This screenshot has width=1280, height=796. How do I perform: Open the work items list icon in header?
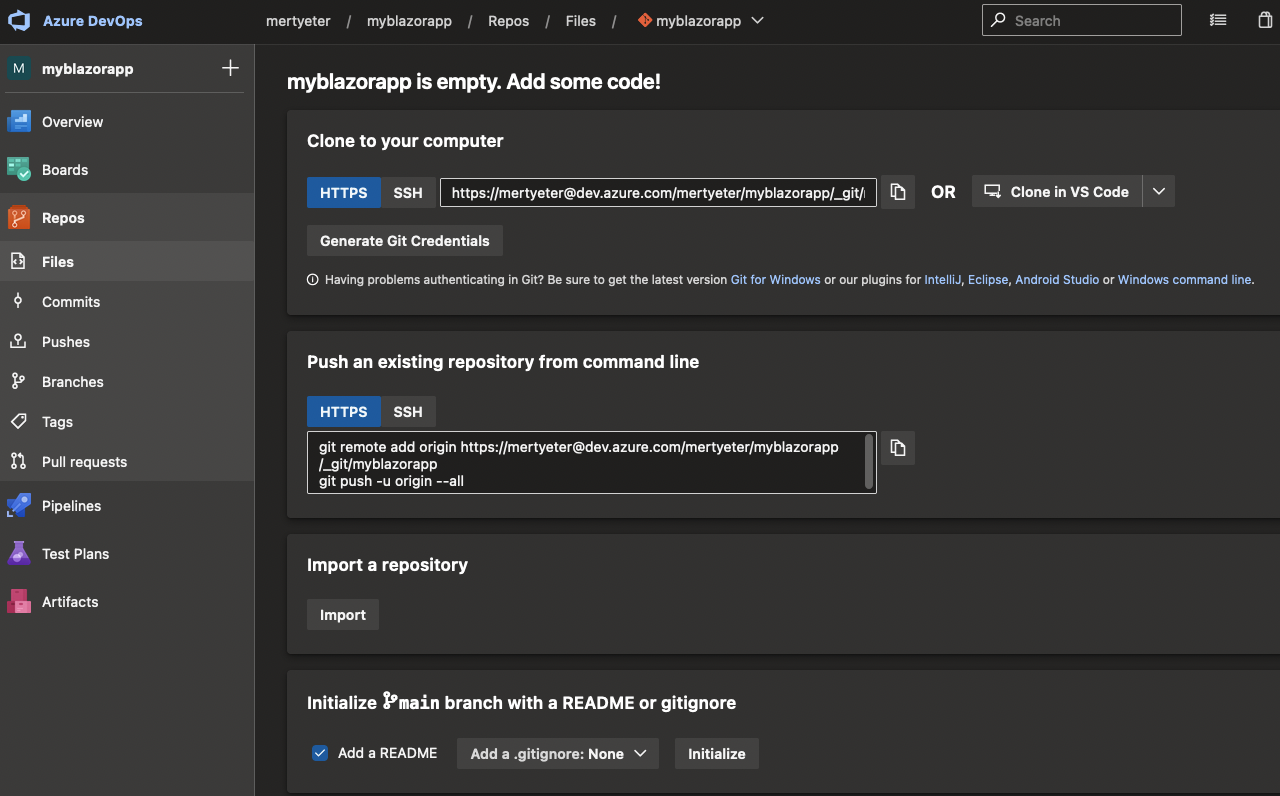[x=1218, y=20]
